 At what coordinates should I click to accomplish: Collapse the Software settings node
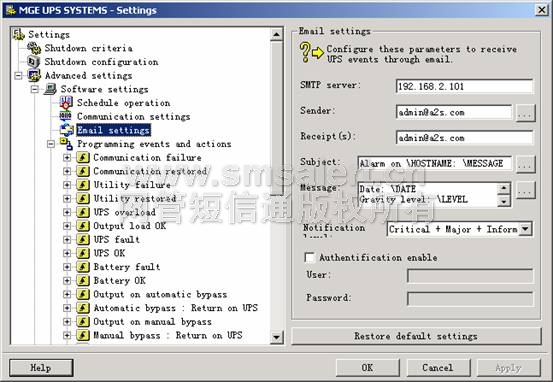[x=35, y=89]
